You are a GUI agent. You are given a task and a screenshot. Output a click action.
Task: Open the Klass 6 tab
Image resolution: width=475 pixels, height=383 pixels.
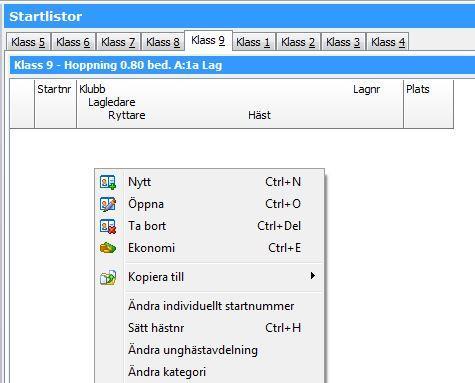coord(73,42)
